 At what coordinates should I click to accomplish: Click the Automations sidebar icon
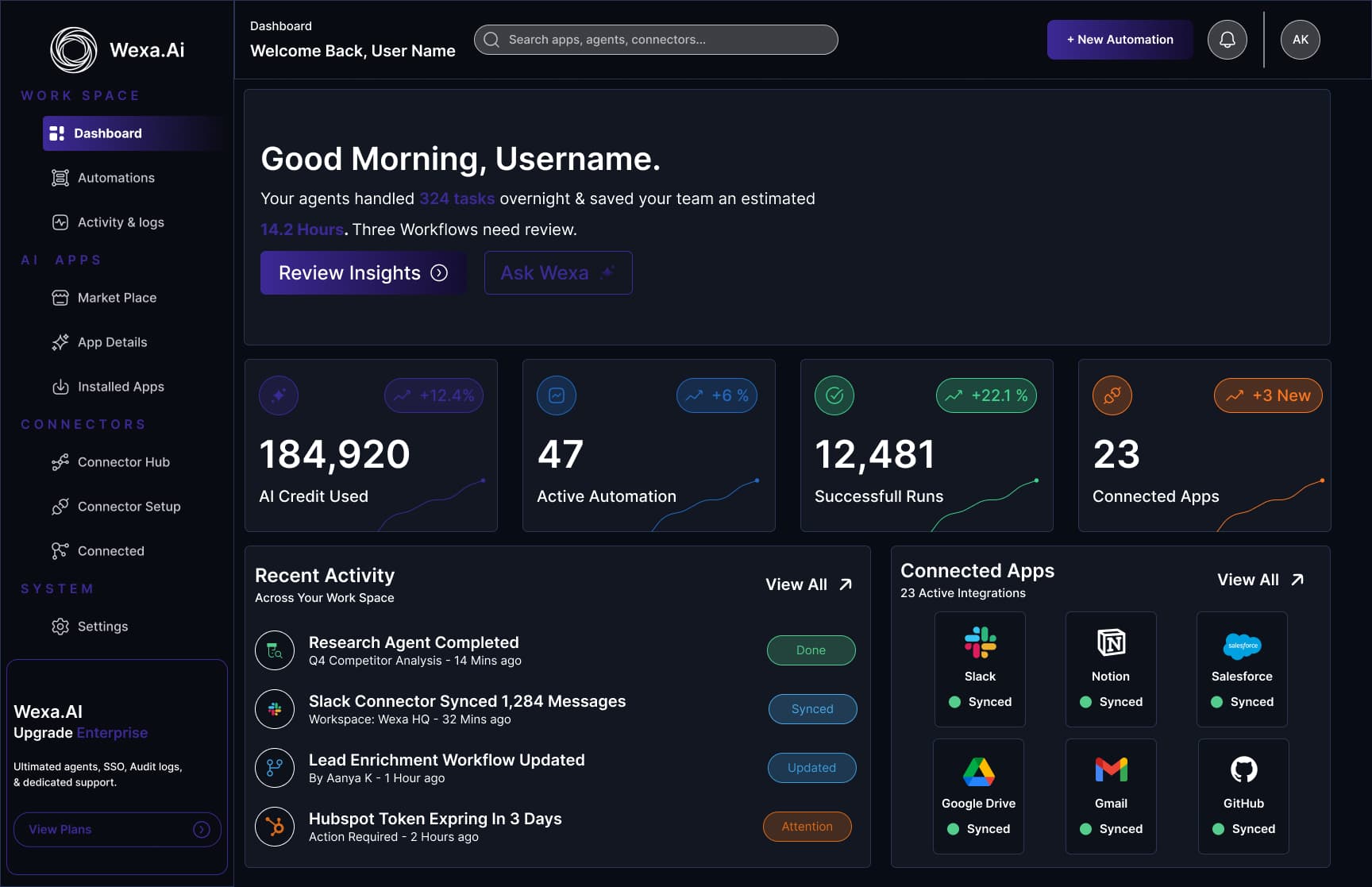click(60, 178)
